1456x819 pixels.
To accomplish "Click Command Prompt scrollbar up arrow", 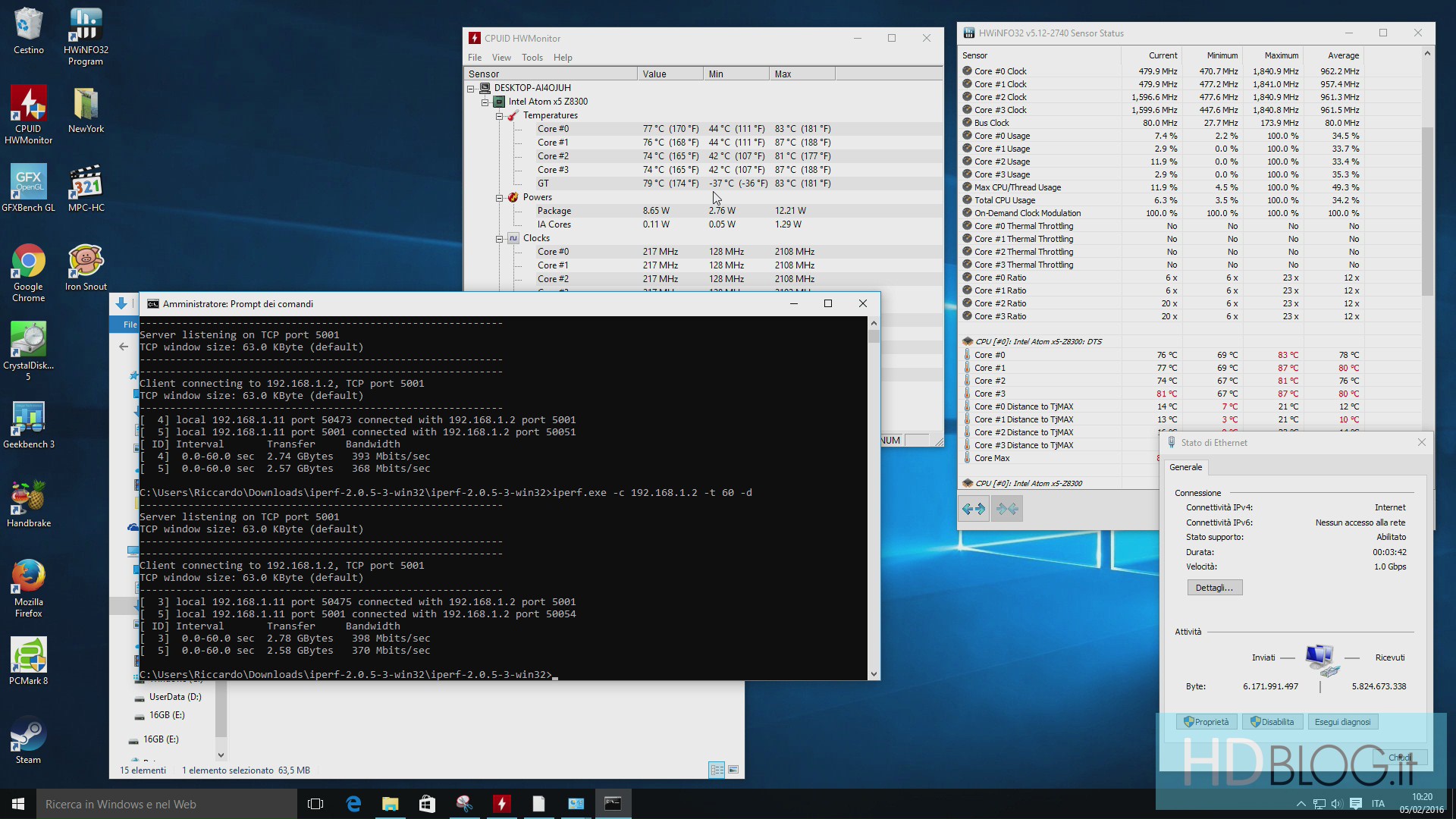I will click(874, 323).
